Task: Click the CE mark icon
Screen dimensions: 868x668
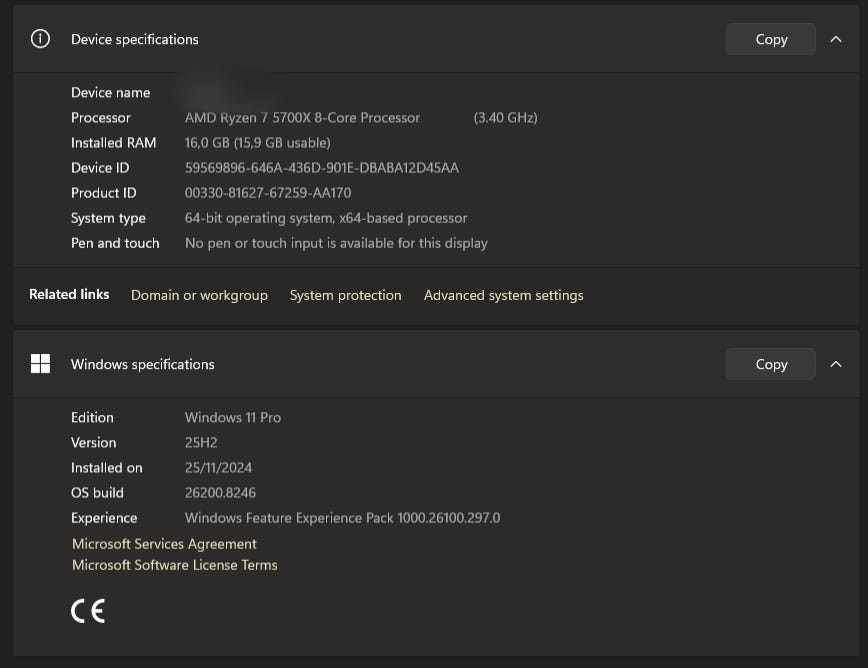Action: [x=88, y=611]
